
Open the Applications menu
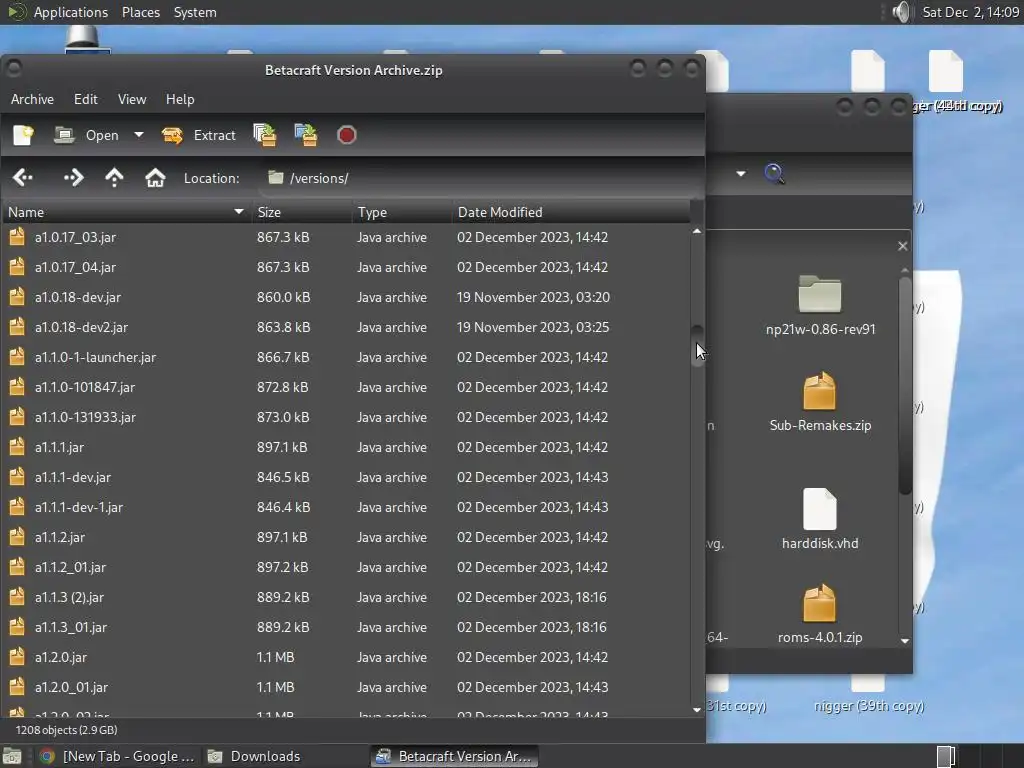[x=57, y=12]
